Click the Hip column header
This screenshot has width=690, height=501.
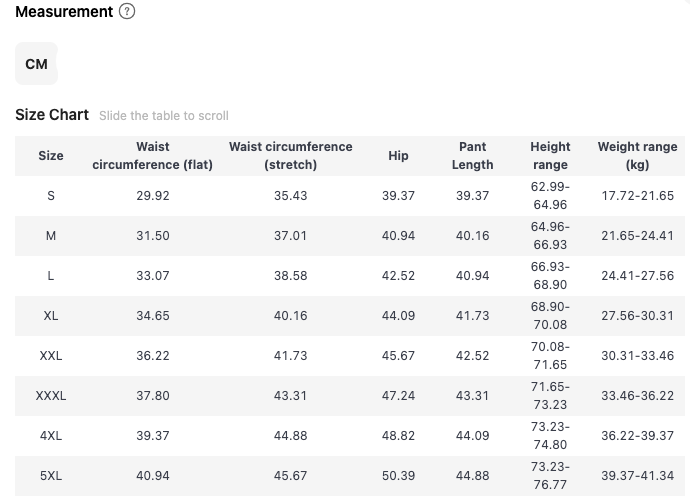point(398,155)
